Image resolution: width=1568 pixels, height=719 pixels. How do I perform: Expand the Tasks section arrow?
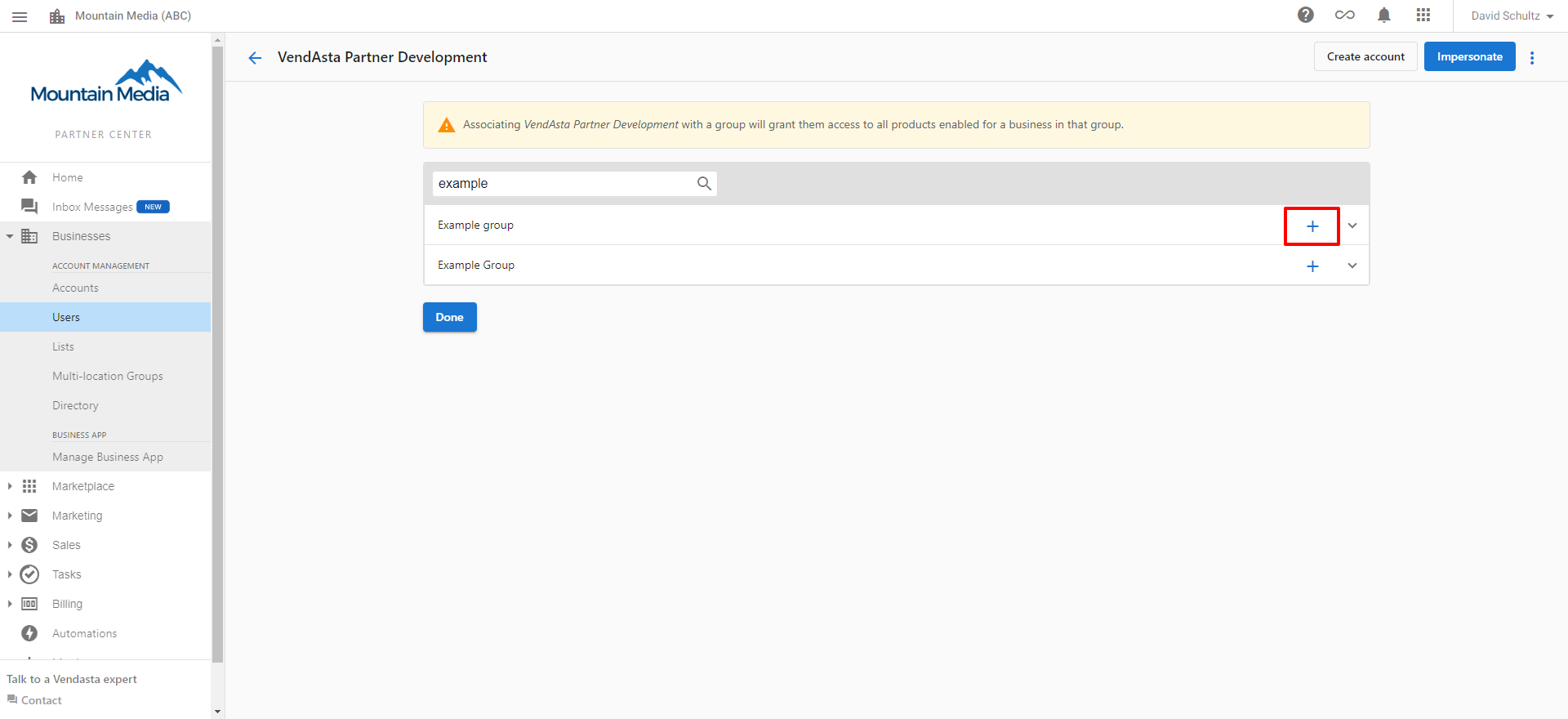tap(10, 574)
